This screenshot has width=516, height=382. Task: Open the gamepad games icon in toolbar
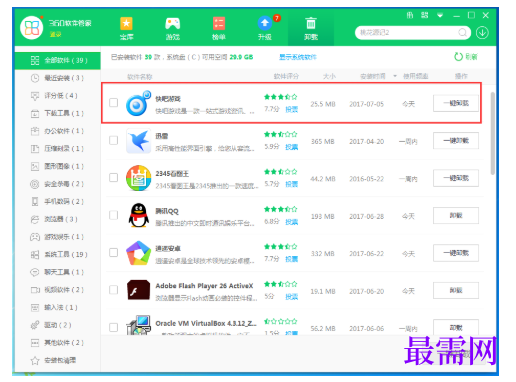tap(173, 24)
